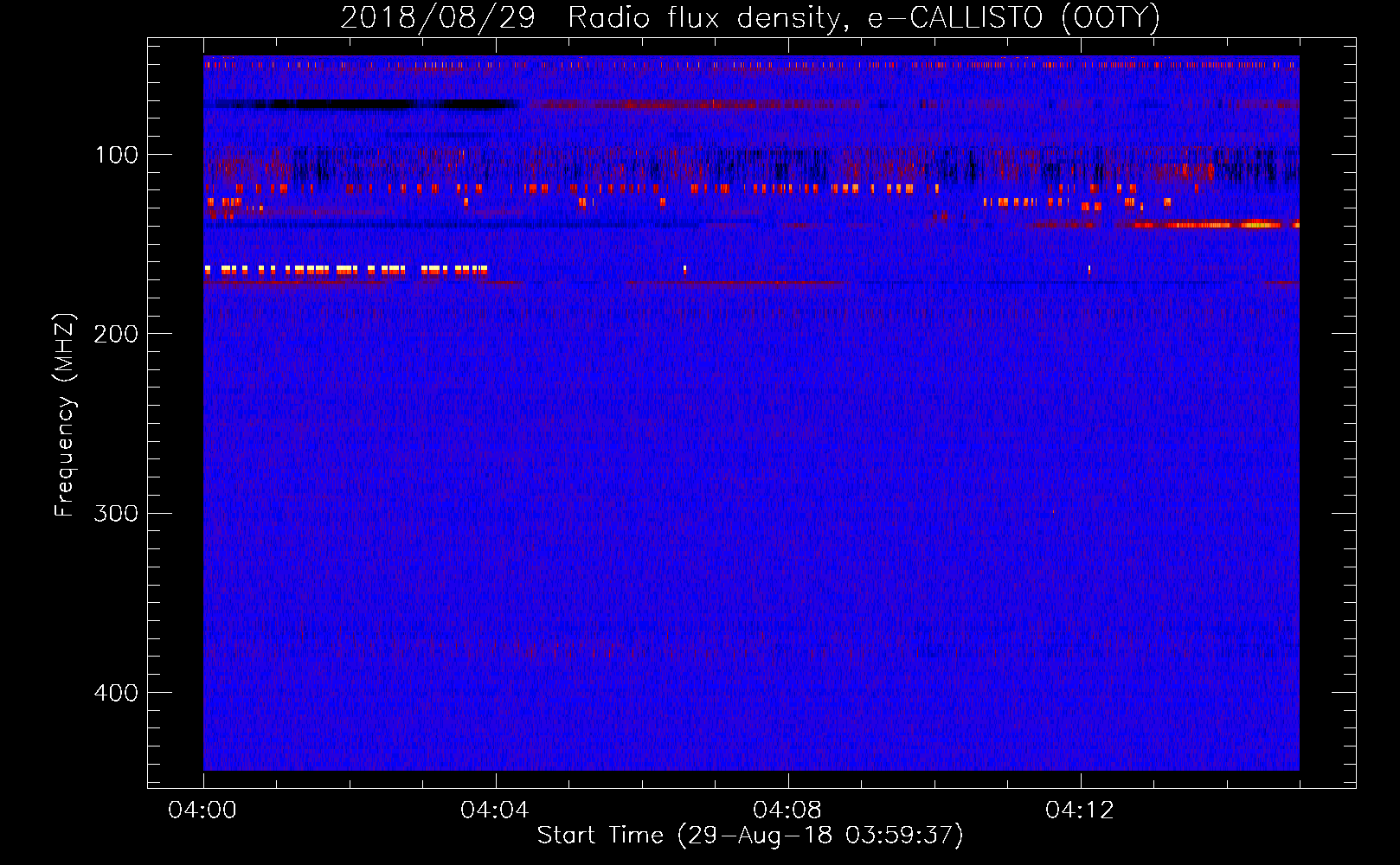Click the 300 frequency tick label

116,513
